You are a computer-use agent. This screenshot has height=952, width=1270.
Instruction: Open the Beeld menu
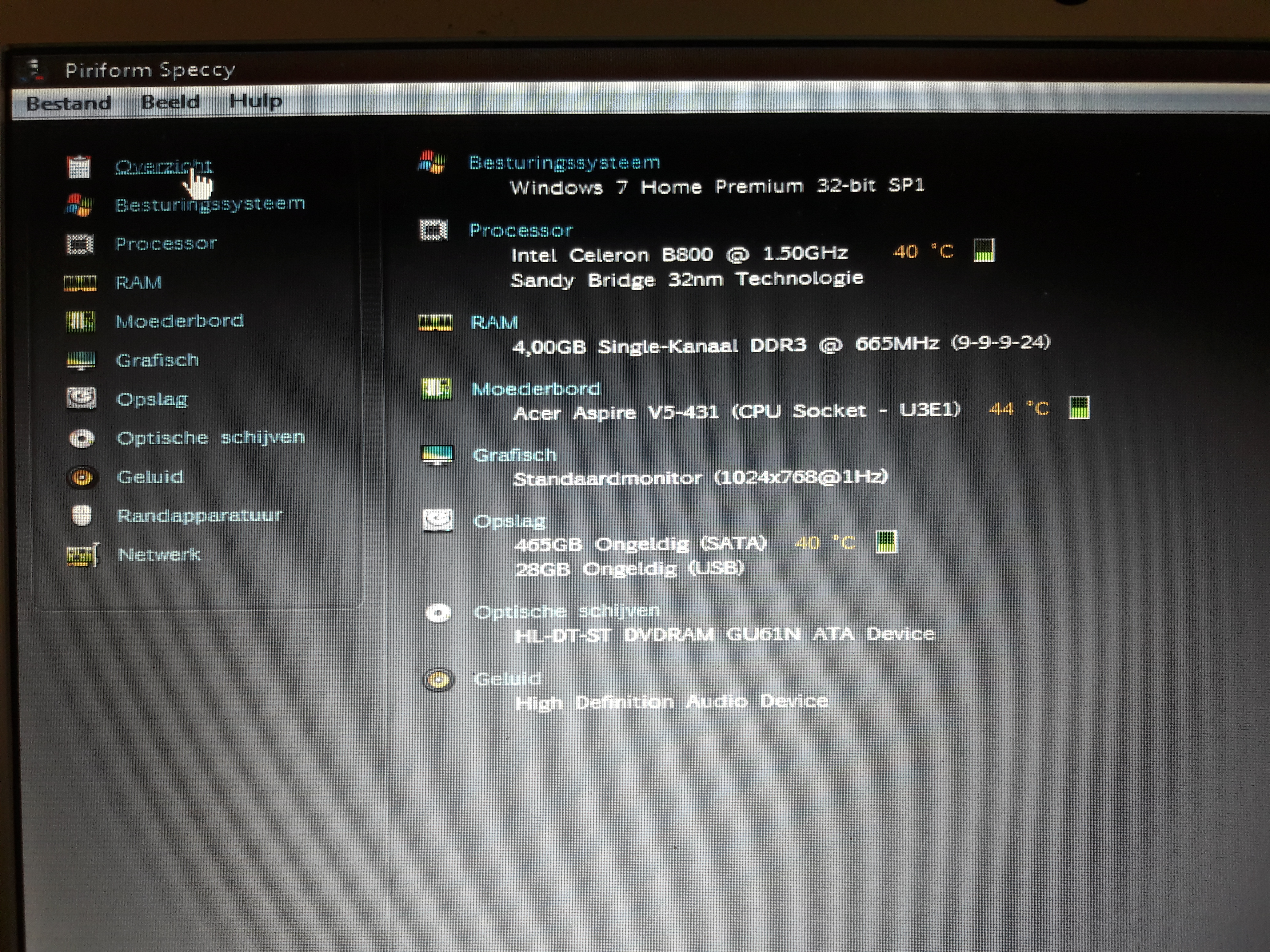[170, 102]
